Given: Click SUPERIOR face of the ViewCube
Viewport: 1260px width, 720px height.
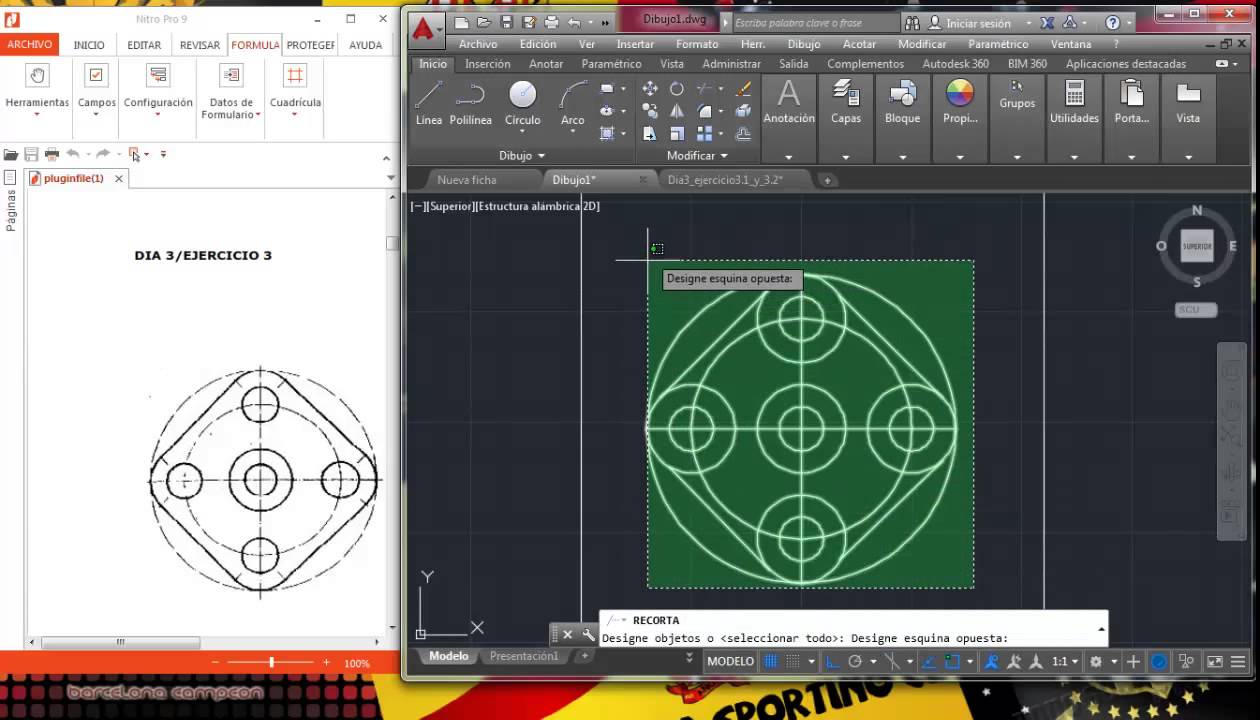Looking at the screenshot, I should click(x=1197, y=246).
